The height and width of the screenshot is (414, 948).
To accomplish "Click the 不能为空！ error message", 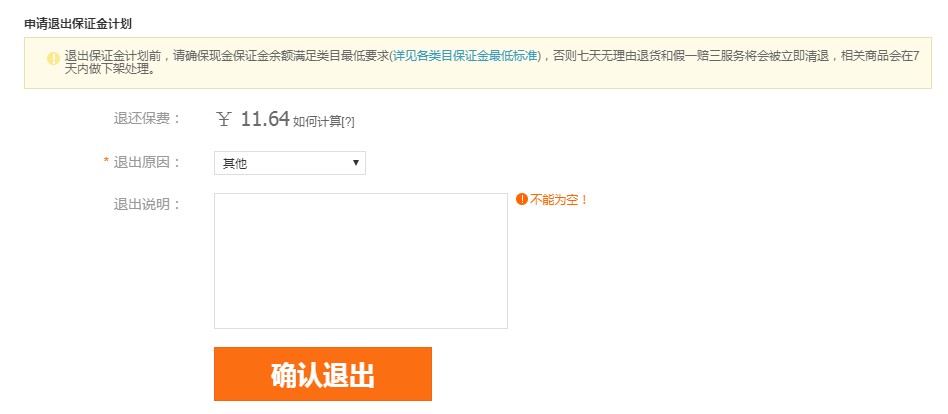I will tap(559, 199).
